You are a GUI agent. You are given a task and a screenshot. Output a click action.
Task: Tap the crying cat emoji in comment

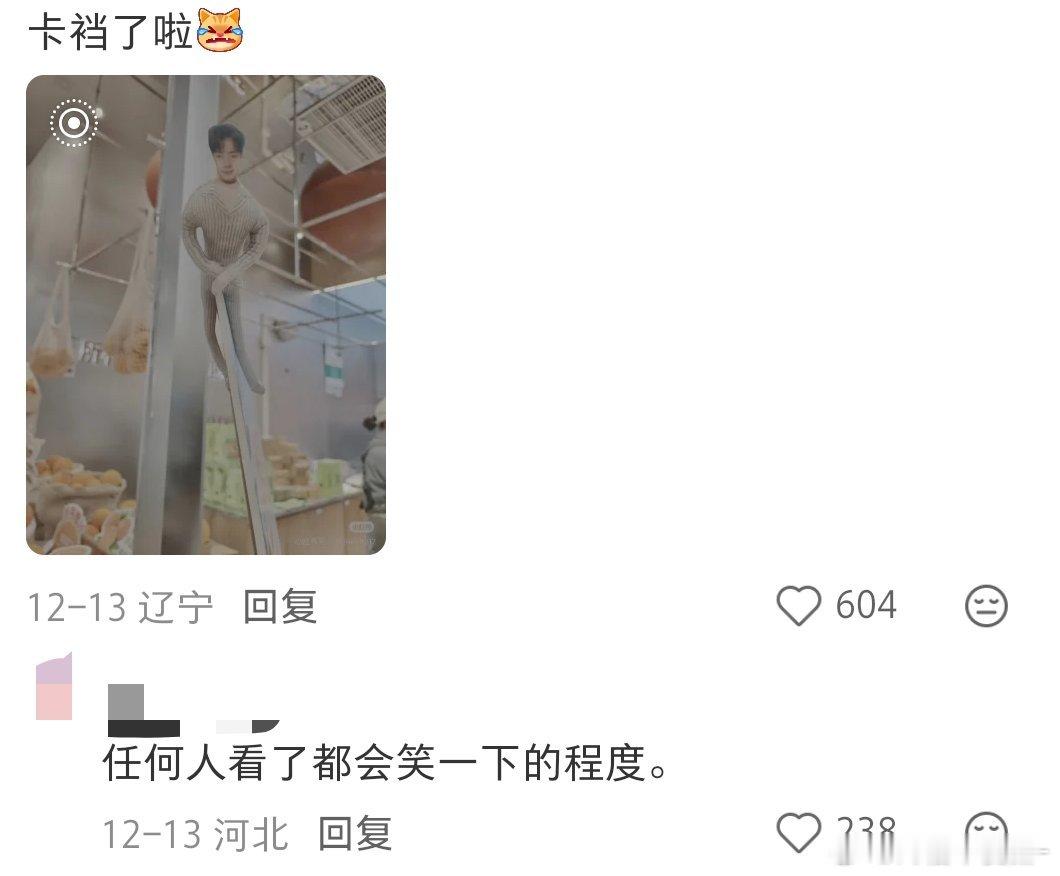point(220,30)
